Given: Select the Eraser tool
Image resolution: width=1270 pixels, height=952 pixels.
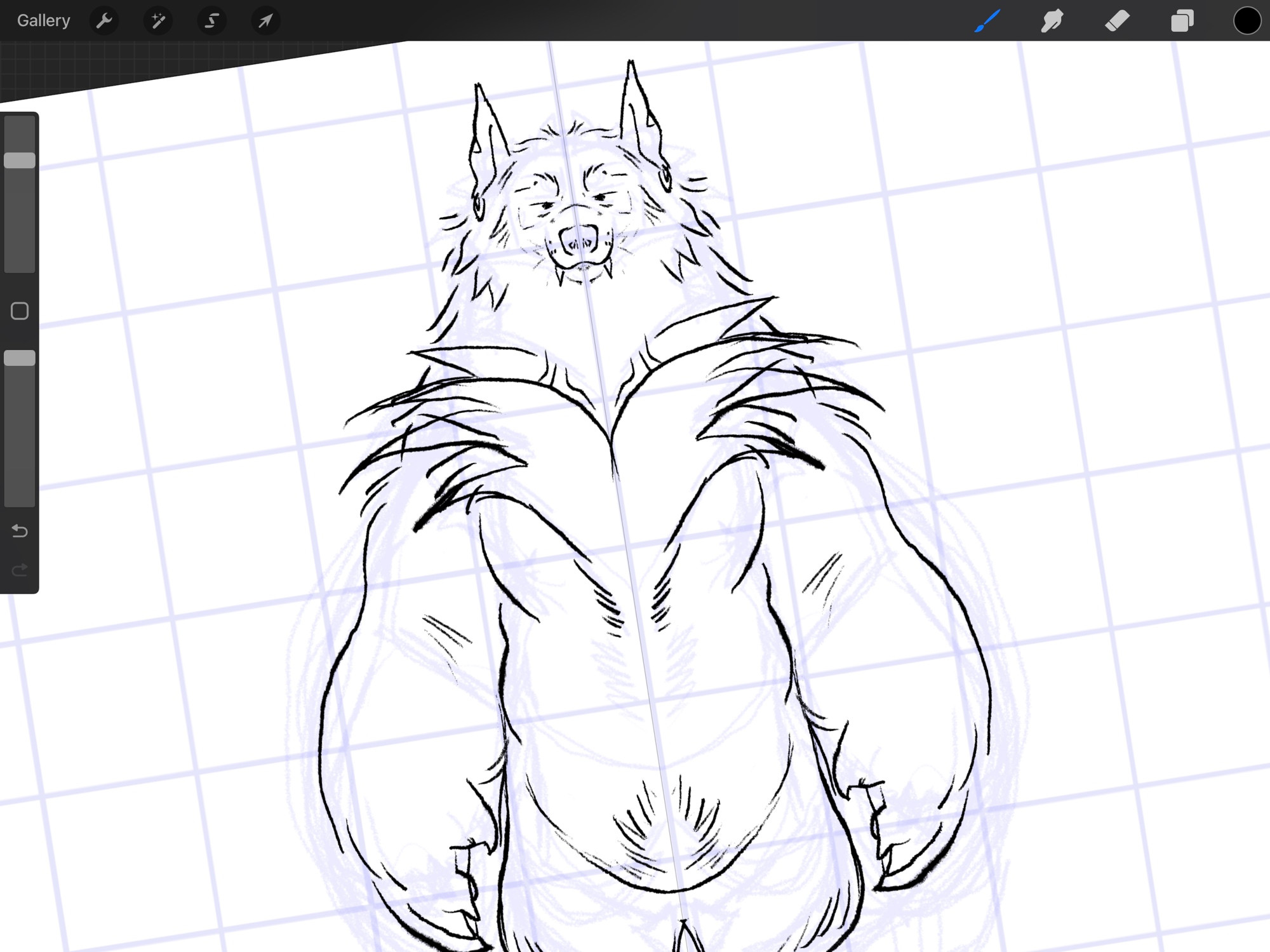Looking at the screenshot, I should [x=1117, y=21].
